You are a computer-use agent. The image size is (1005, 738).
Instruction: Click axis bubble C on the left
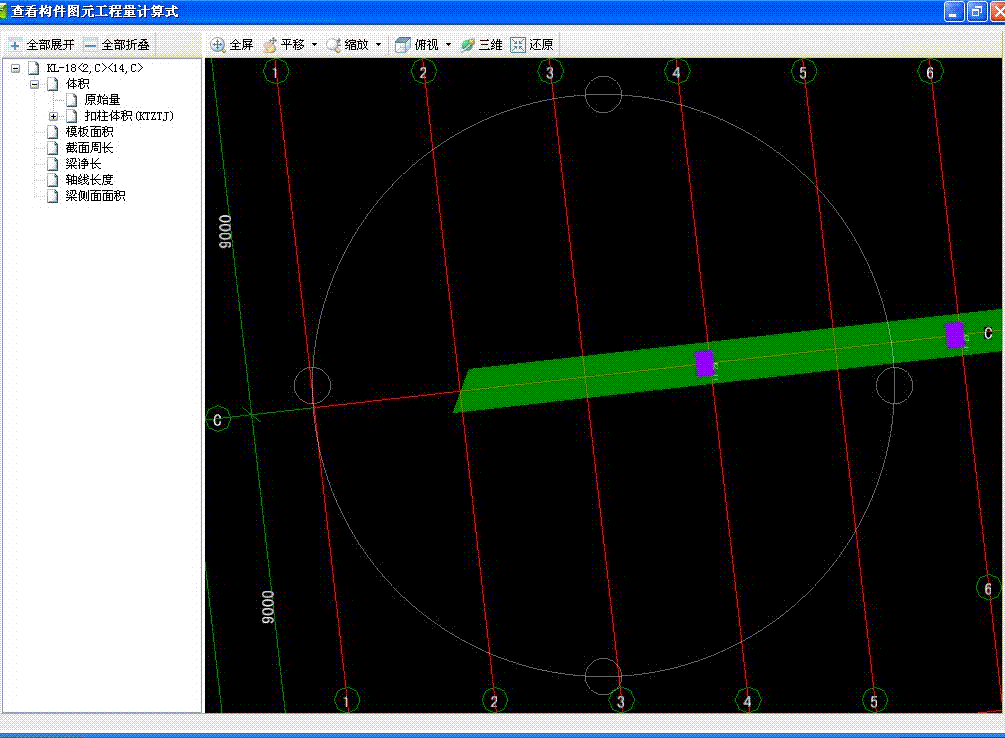(217, 419)
